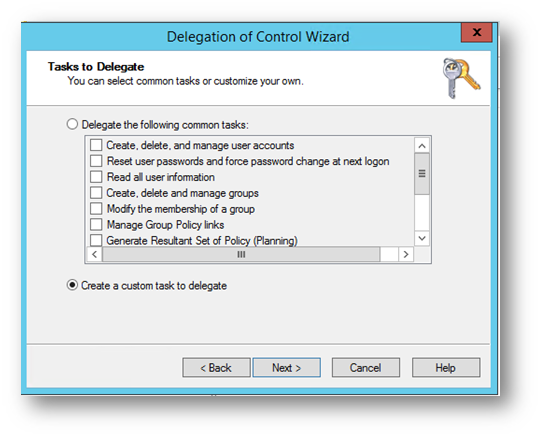This screenshot has height=438, width=542.
Task: Enable 'Generate Resultant Set of Policy (Planning)'
Action: click(96, 240)
